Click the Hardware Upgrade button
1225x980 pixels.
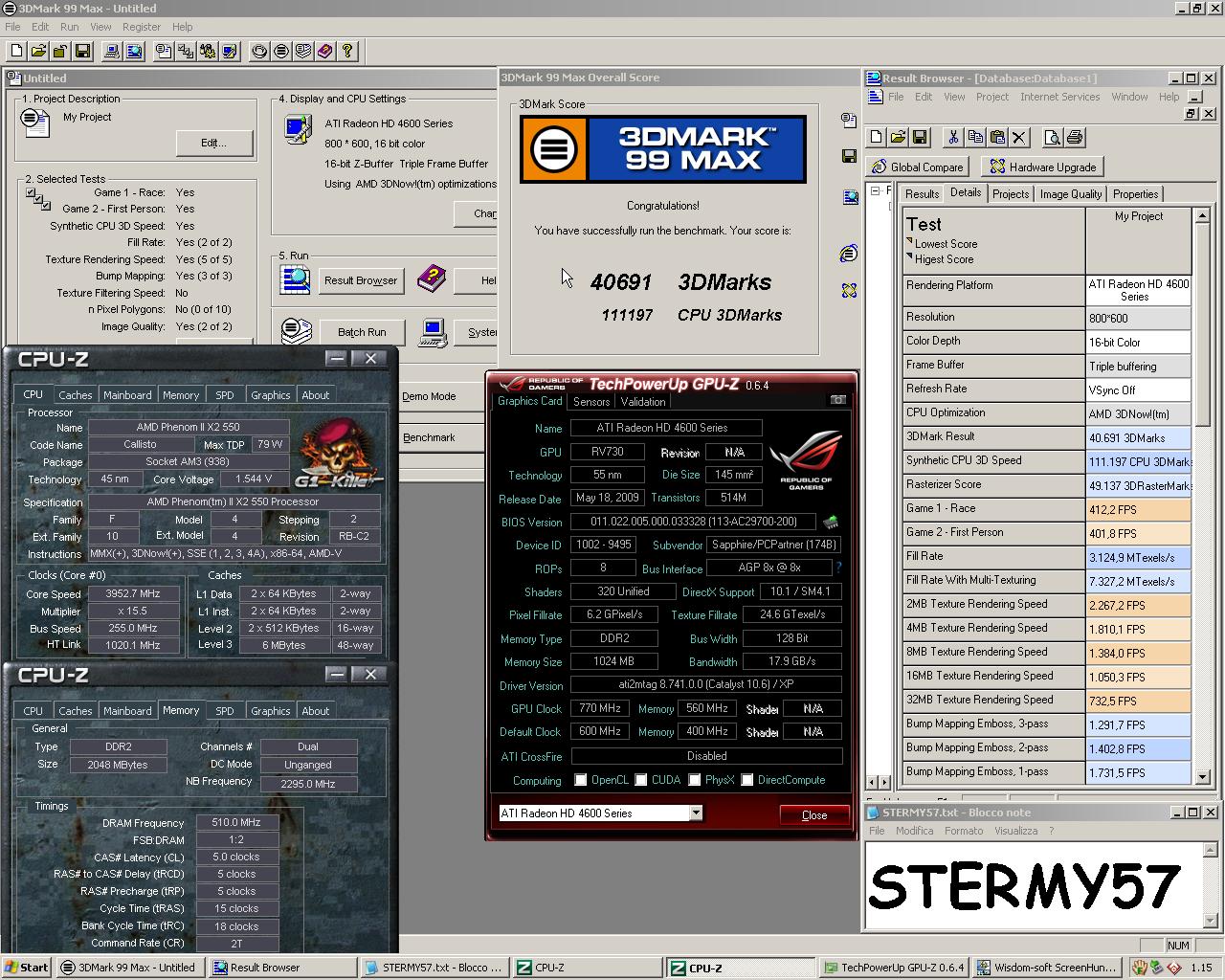1042,167
